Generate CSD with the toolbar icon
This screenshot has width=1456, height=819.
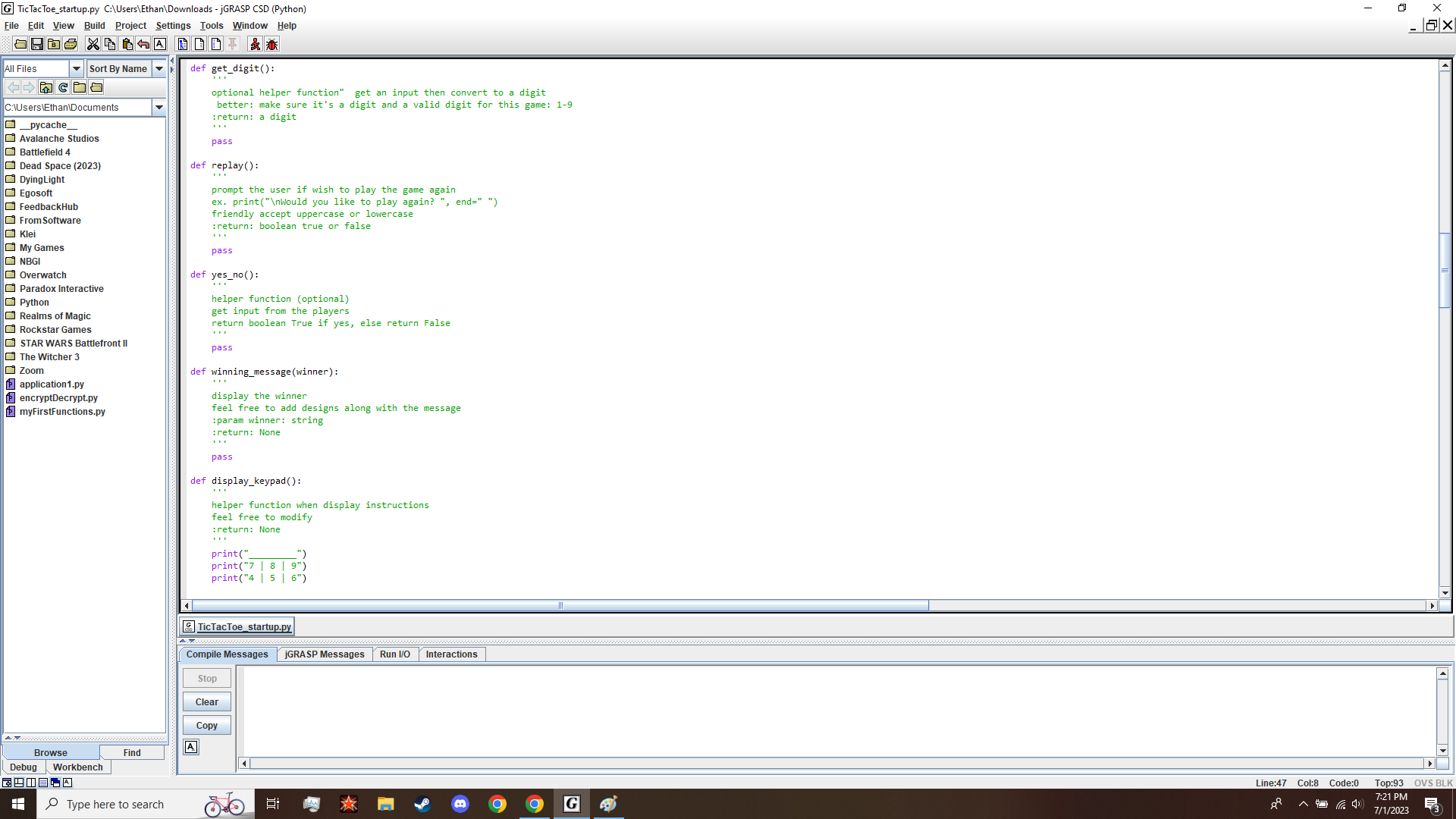pyautogui.click(x=183, y=45)
